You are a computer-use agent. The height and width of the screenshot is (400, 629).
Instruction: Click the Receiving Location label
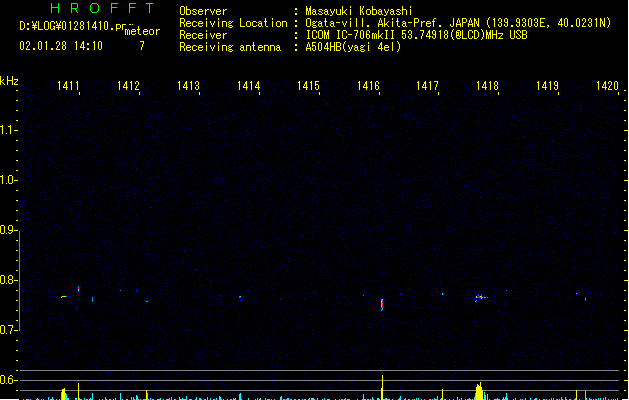point(233,23)
